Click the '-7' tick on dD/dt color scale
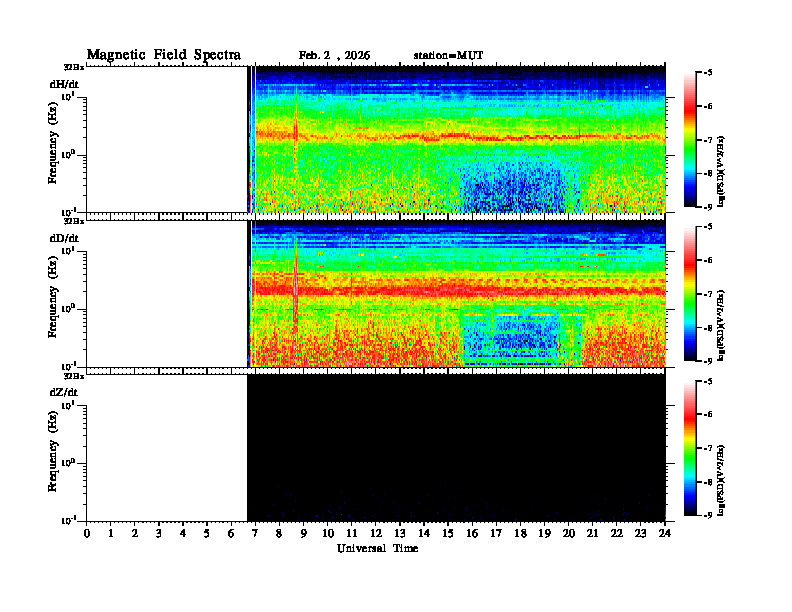The image size is (792, 612). 708,294
